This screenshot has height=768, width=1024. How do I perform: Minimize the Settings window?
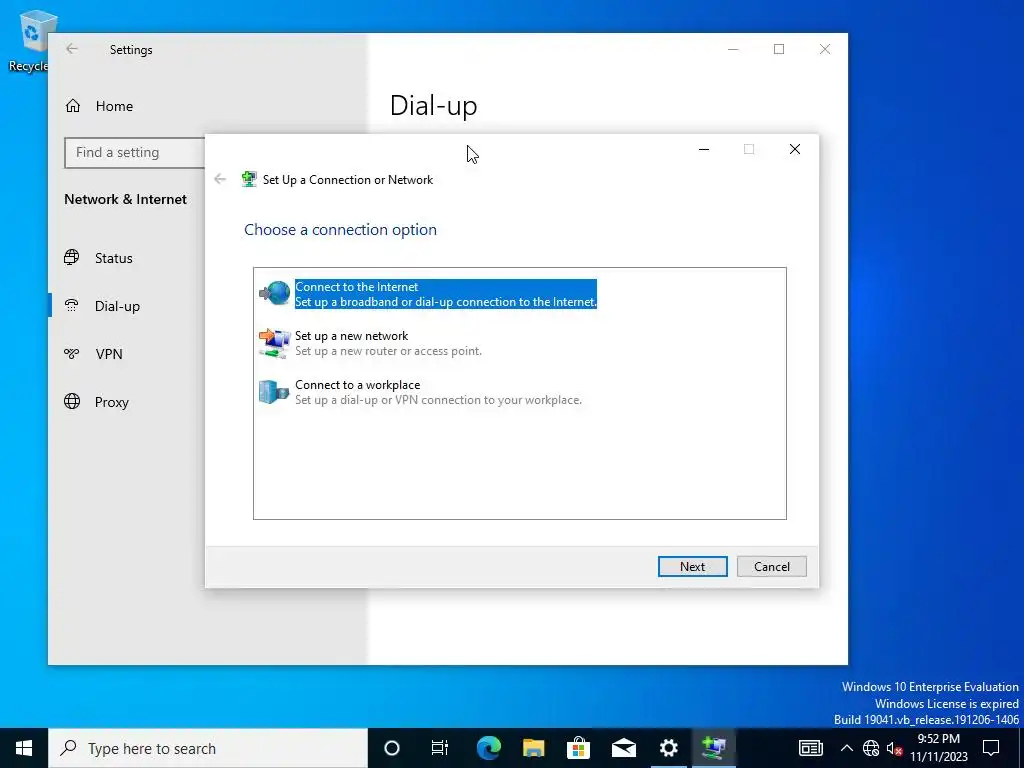[x=733, y=49]
